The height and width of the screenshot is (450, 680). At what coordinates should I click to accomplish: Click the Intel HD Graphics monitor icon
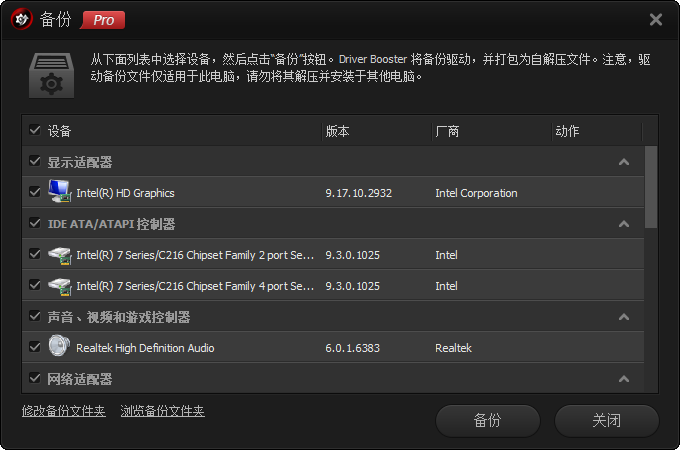tap(59, 191)
